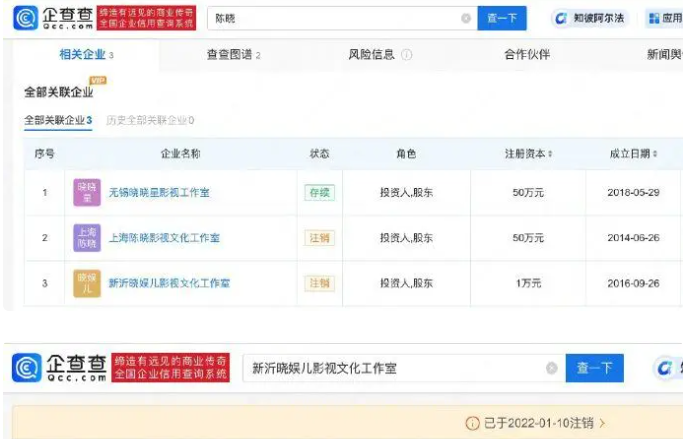Click the 状态 column header
The height and width of the screenshot is (439, 686).
[x=319, y=154]
